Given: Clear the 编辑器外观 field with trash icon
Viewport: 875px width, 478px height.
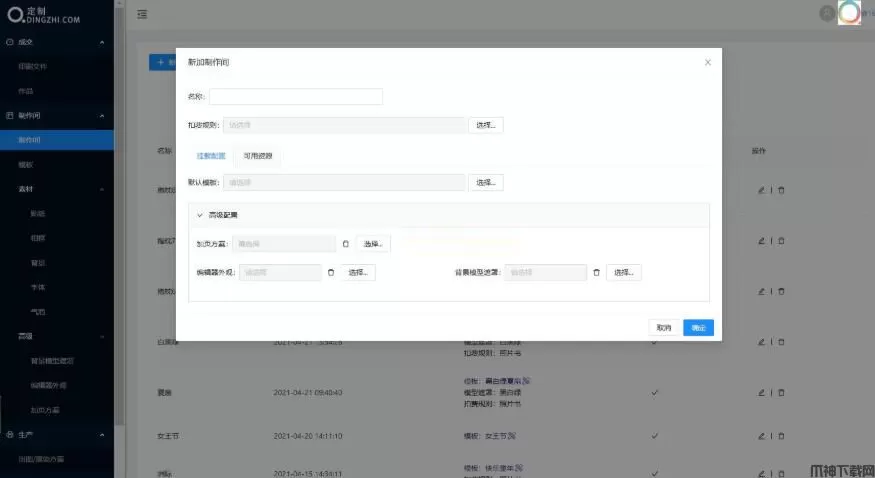Looking at the screenshot, I should 331,272.
